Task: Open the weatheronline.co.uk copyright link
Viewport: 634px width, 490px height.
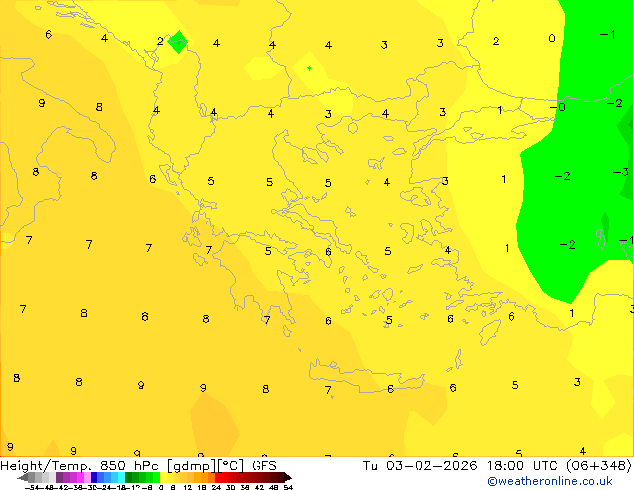Action: tap(550, 481)
